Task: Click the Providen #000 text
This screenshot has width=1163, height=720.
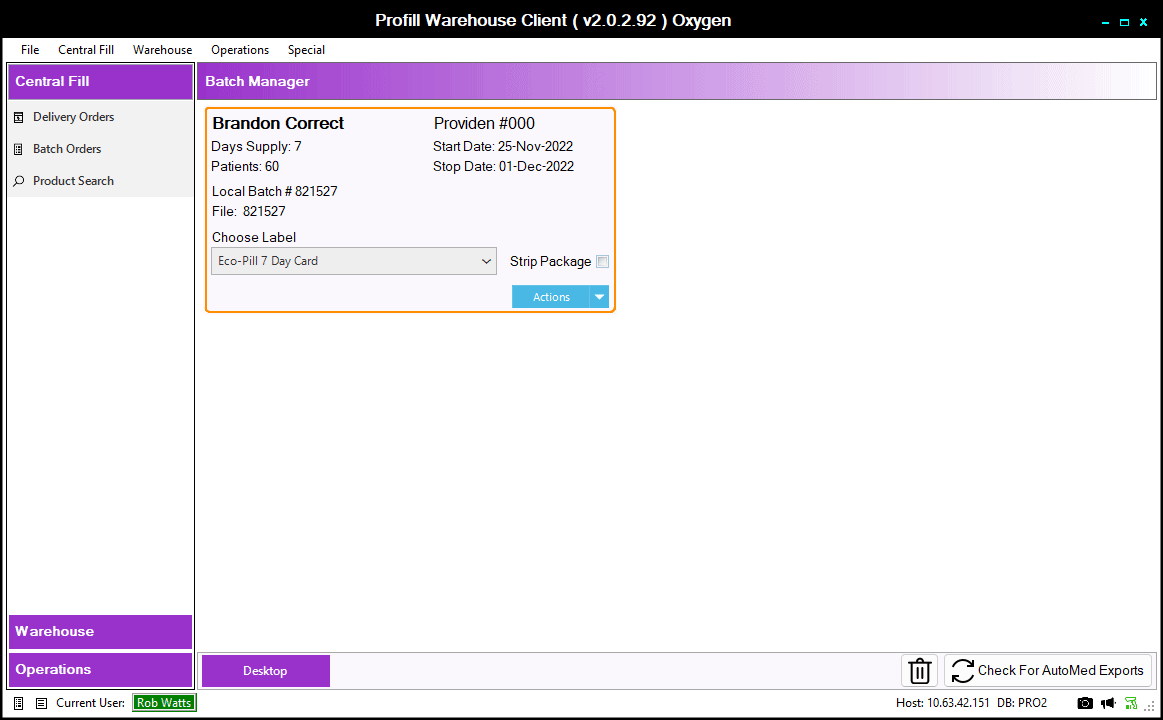Action: tap(484, 123)
